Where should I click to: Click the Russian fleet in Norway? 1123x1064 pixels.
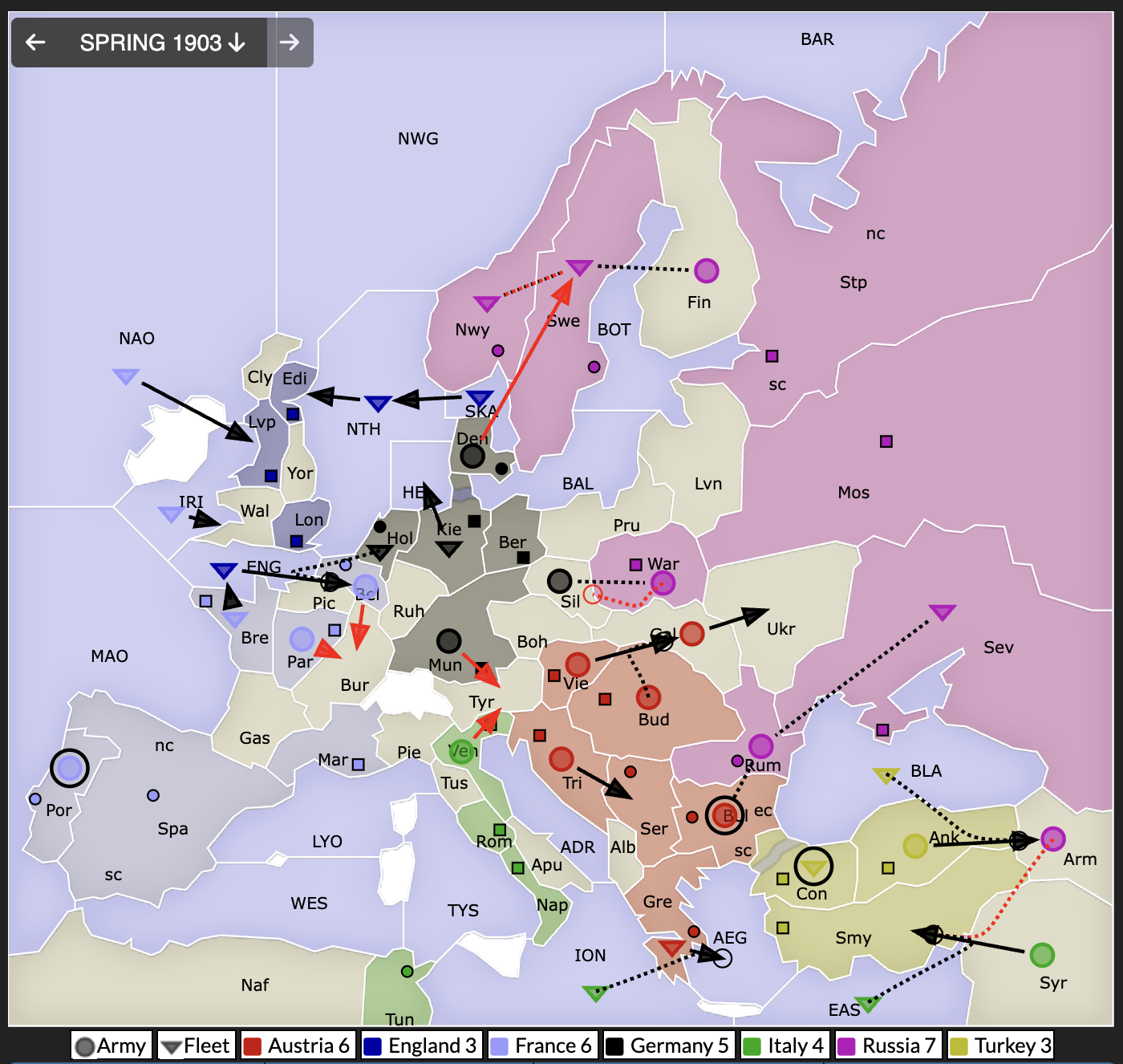[x=486, y=303]
